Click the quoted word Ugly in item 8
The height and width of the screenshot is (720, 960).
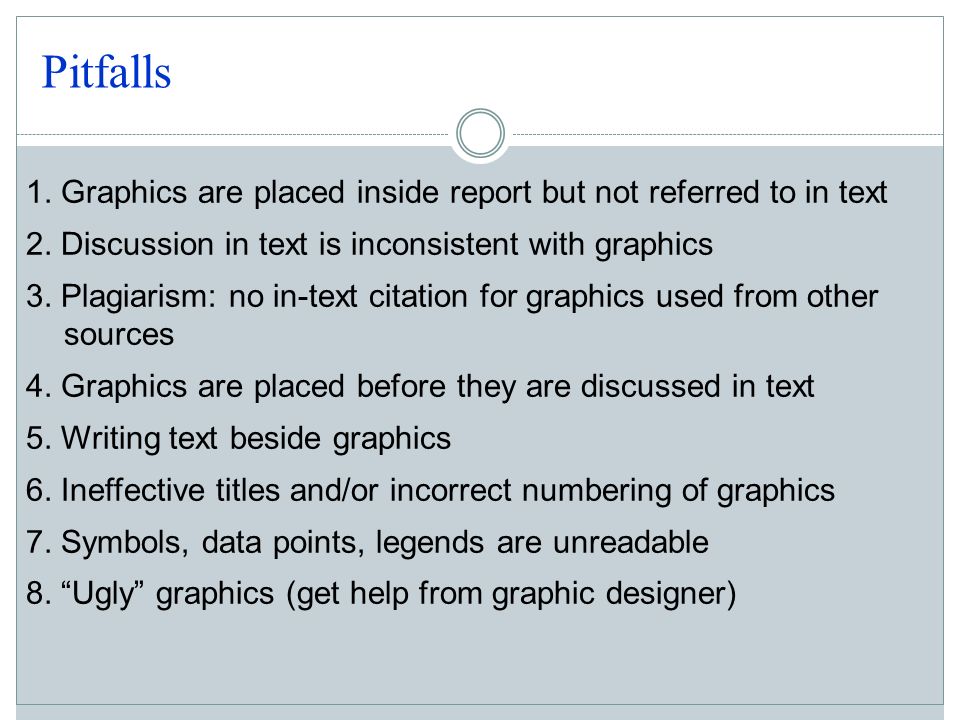pyautogui.click(x=102, y=594)
